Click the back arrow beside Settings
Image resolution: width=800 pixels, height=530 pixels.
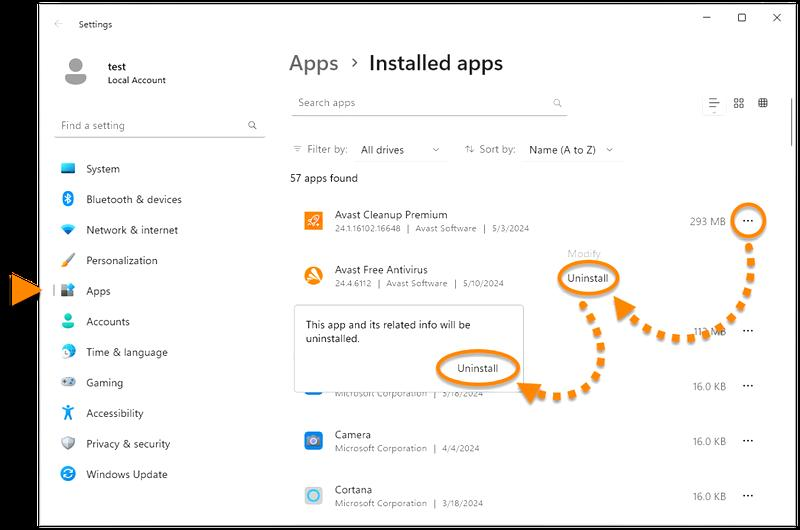tap(58, 24)
